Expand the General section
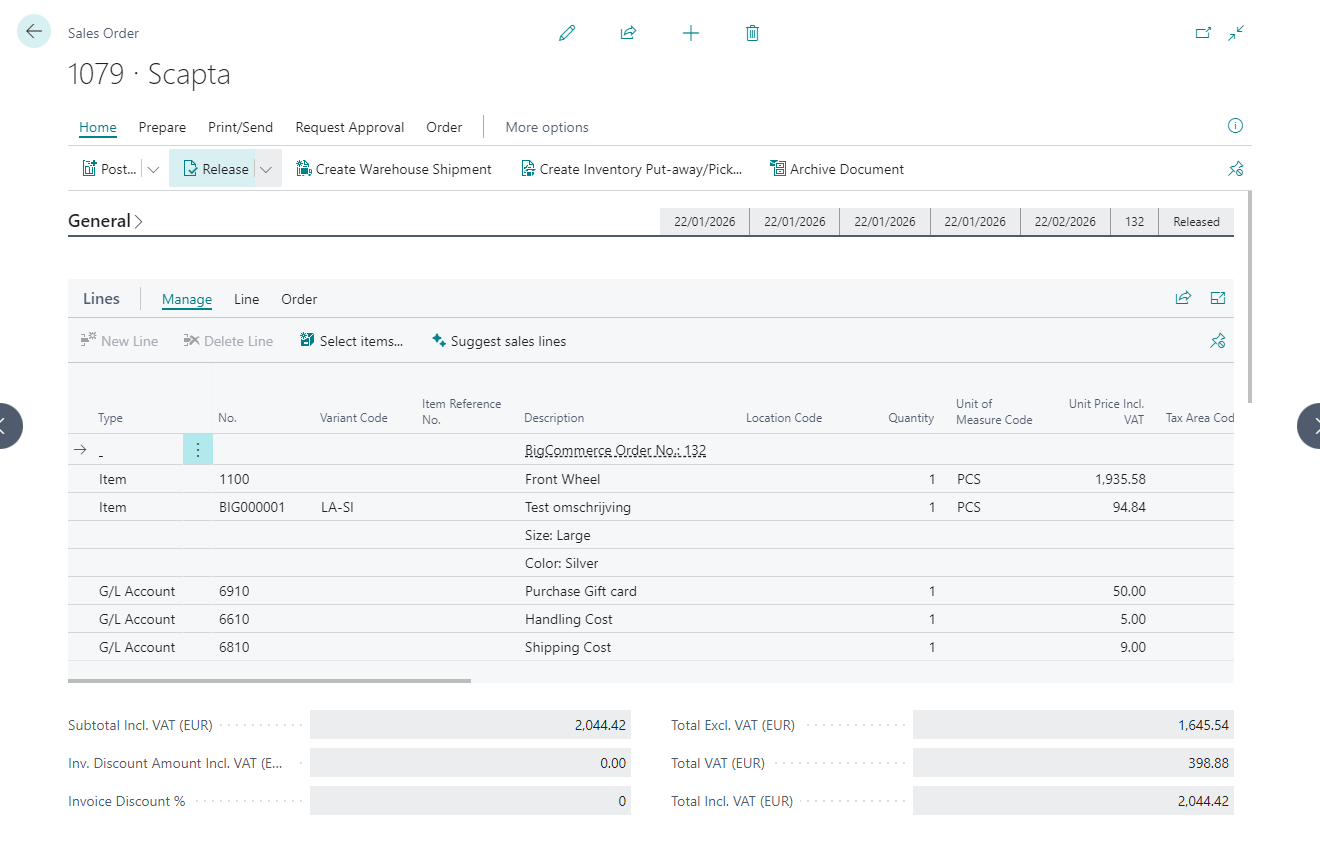 pyautogui.click(x=105, y=221)
